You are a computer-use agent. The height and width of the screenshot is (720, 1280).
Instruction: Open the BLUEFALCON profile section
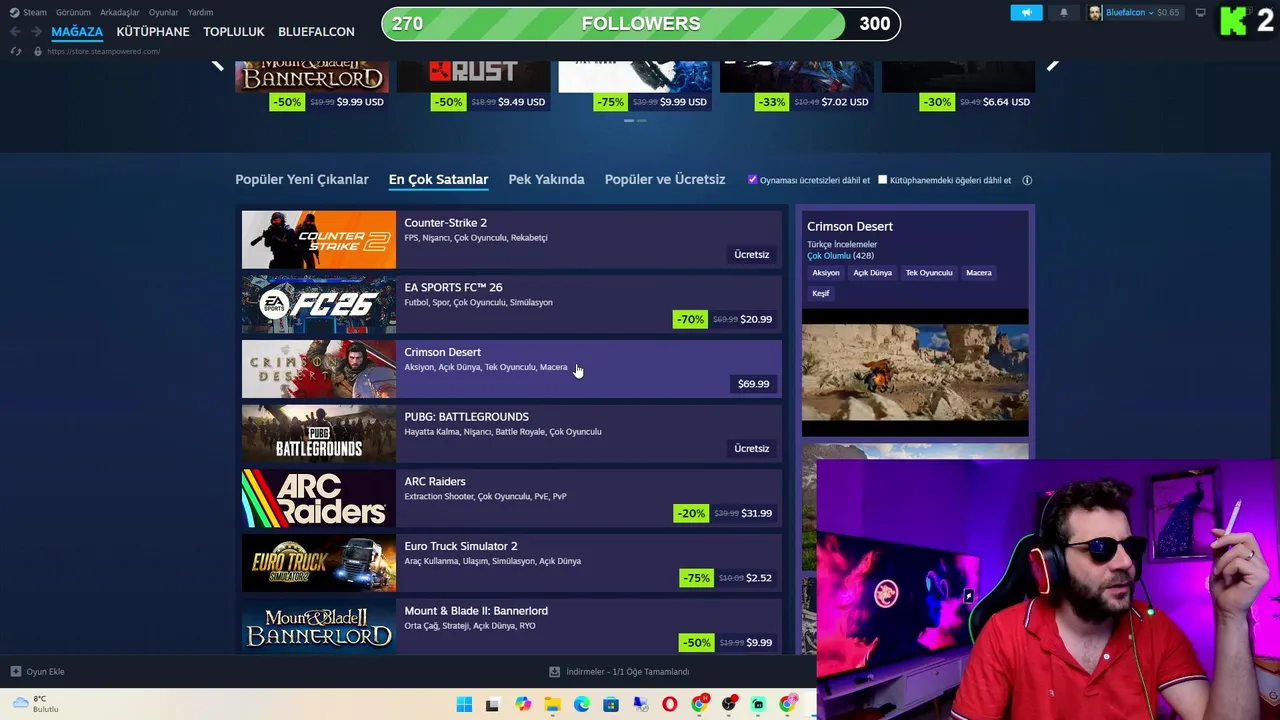pos(316,32)
